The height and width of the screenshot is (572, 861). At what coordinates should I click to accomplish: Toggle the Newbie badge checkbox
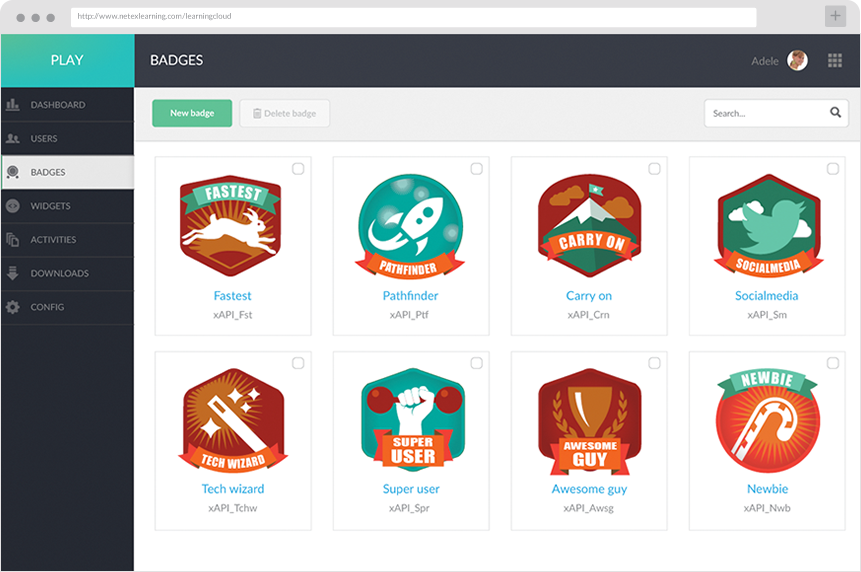pos(832,363)
